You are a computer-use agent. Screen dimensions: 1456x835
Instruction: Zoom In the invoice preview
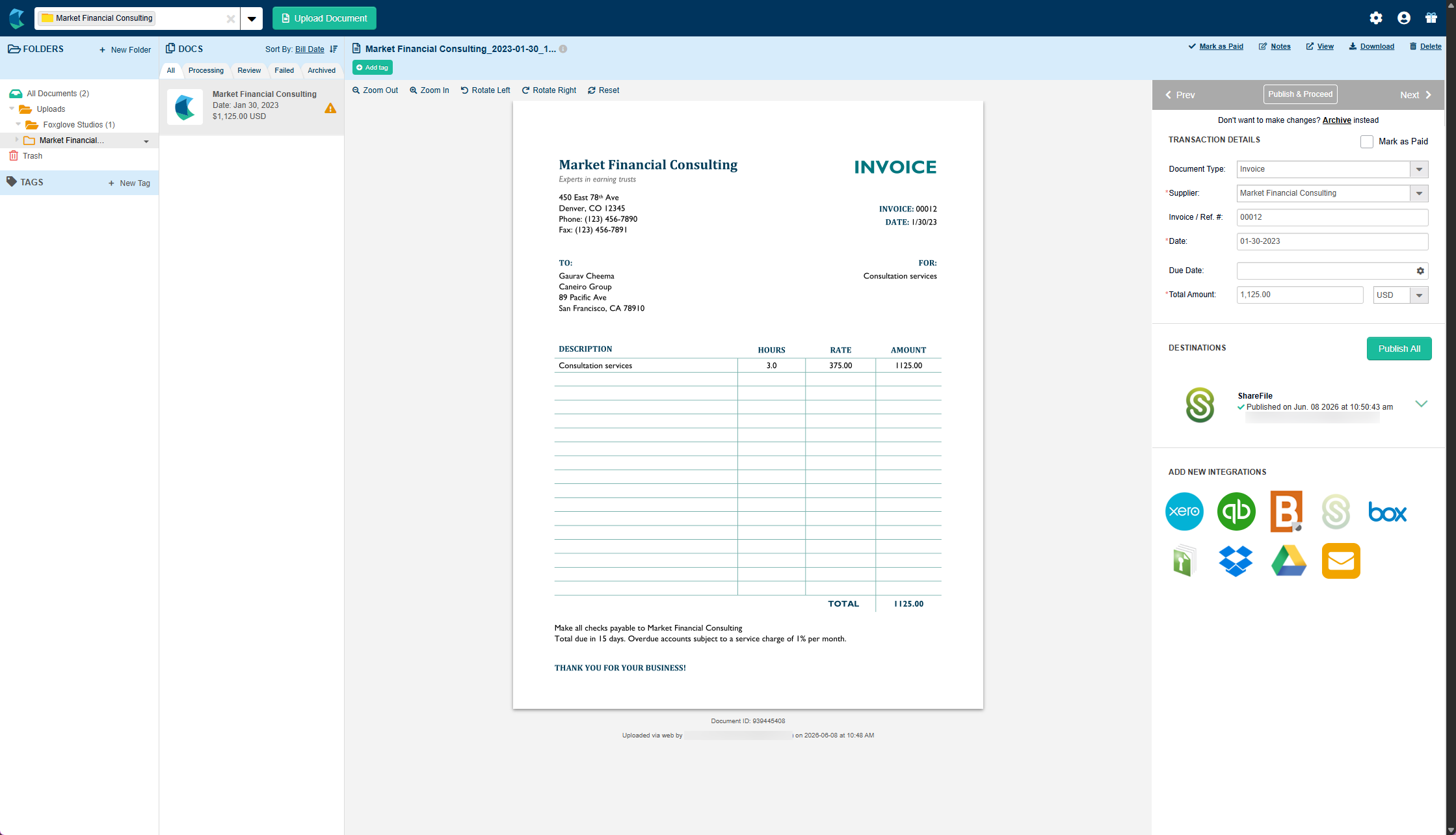(429, 90)
